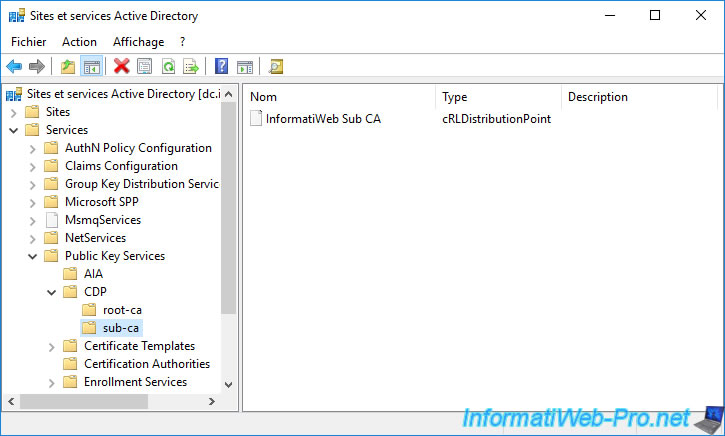Expand the NetServices node
This screenshot has height=436, width=725.
(x=32, y=239)
